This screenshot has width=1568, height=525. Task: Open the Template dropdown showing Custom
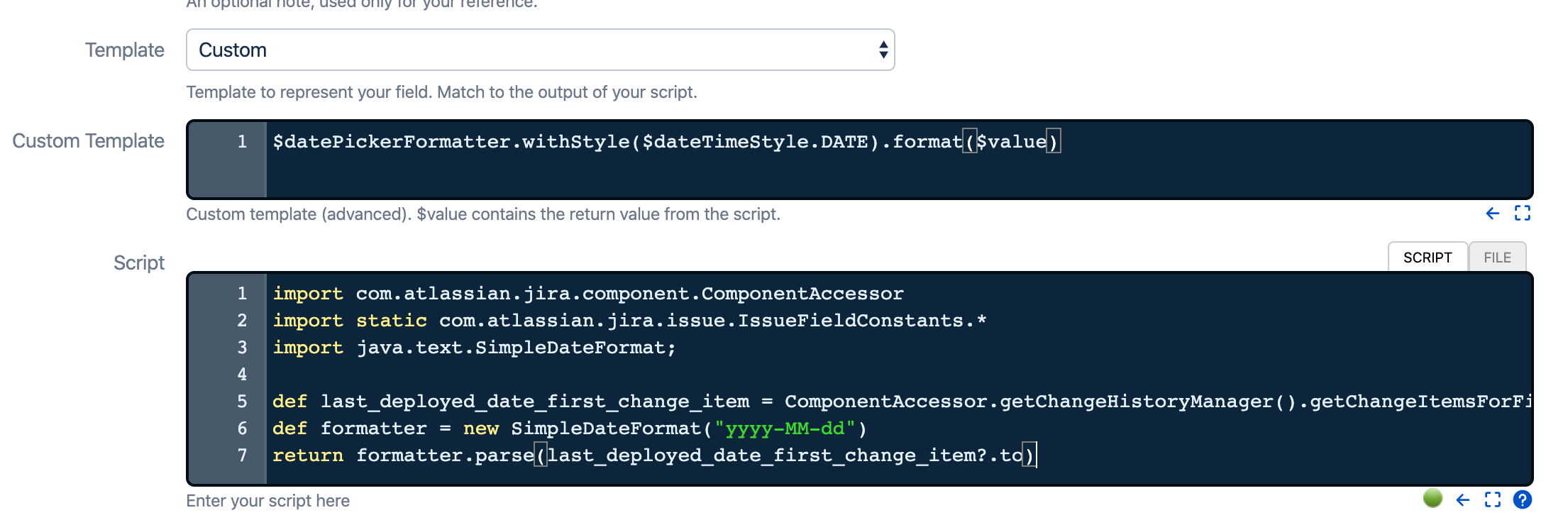540,50
